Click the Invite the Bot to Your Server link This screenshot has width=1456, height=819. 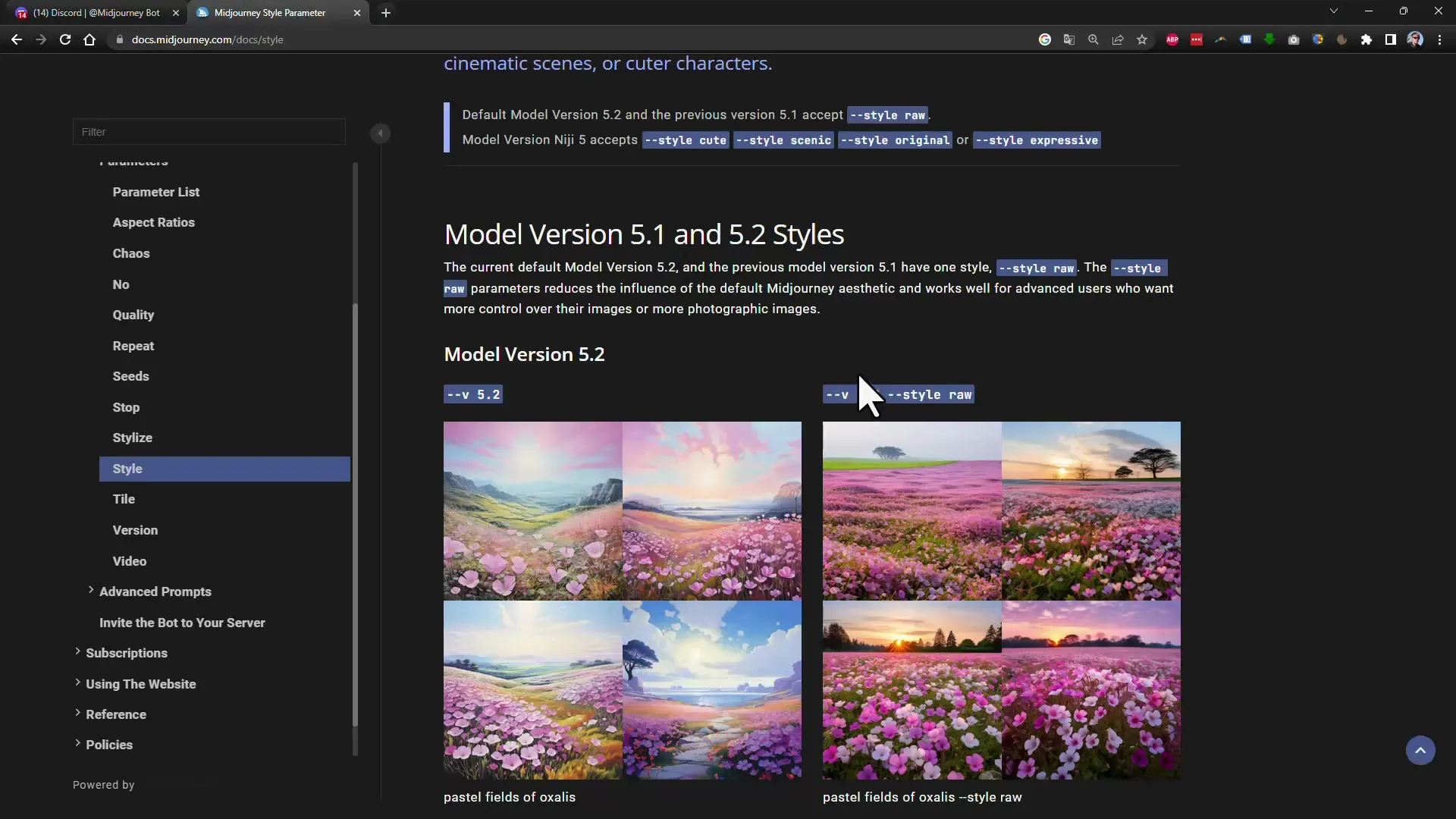(182, 622)
